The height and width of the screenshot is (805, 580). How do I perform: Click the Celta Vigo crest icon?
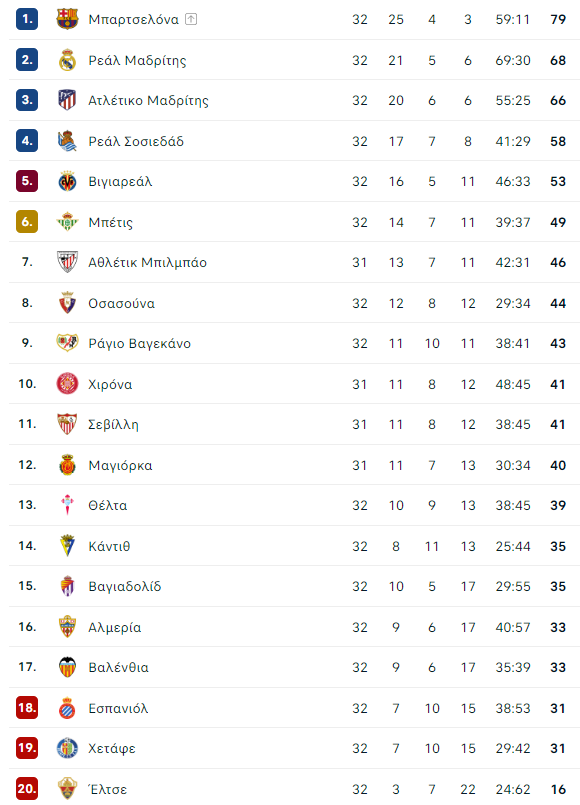coord(67,505)
